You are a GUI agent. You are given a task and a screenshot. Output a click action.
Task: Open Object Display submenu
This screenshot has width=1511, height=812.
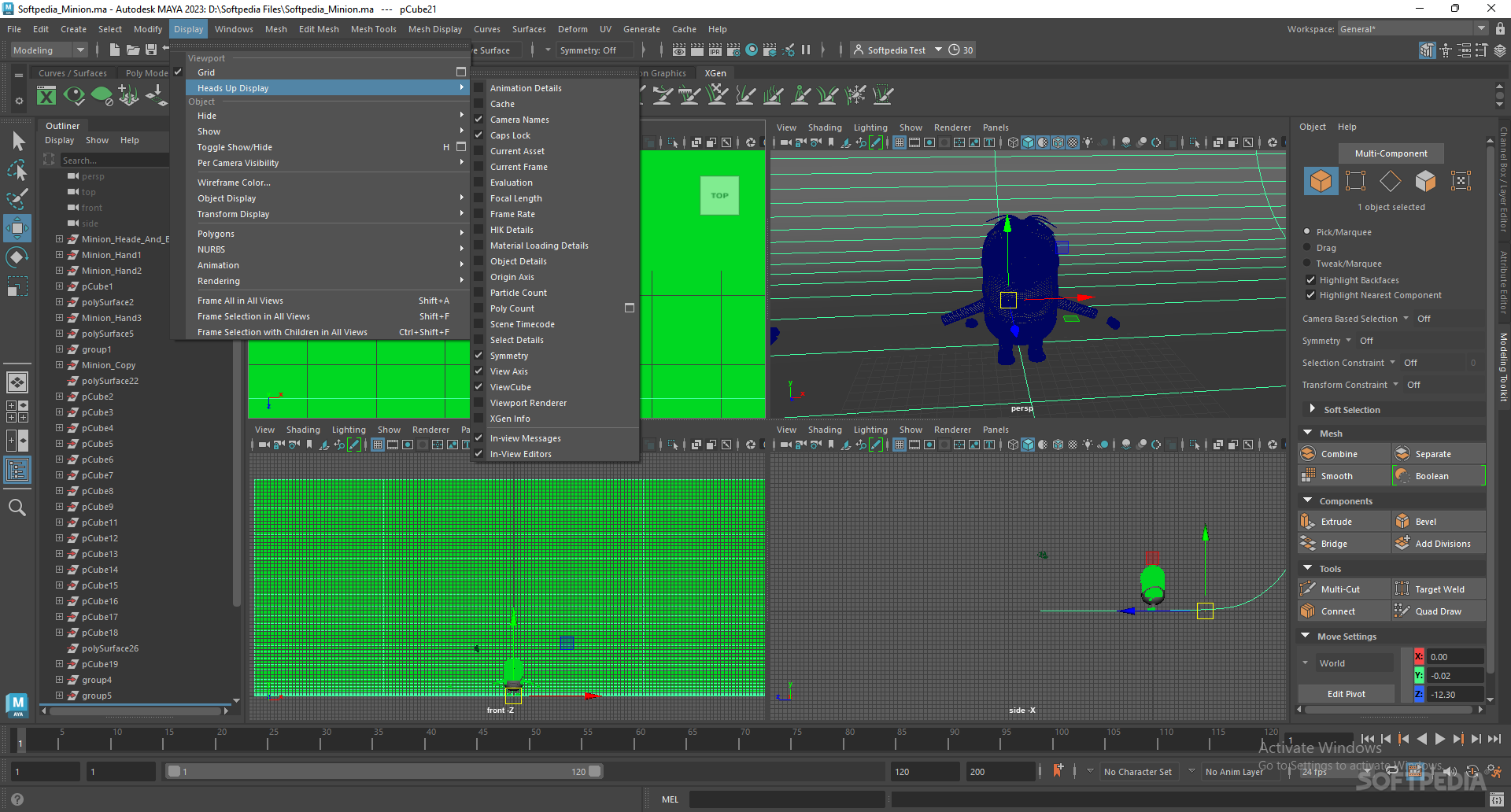(x=328, y=198)
